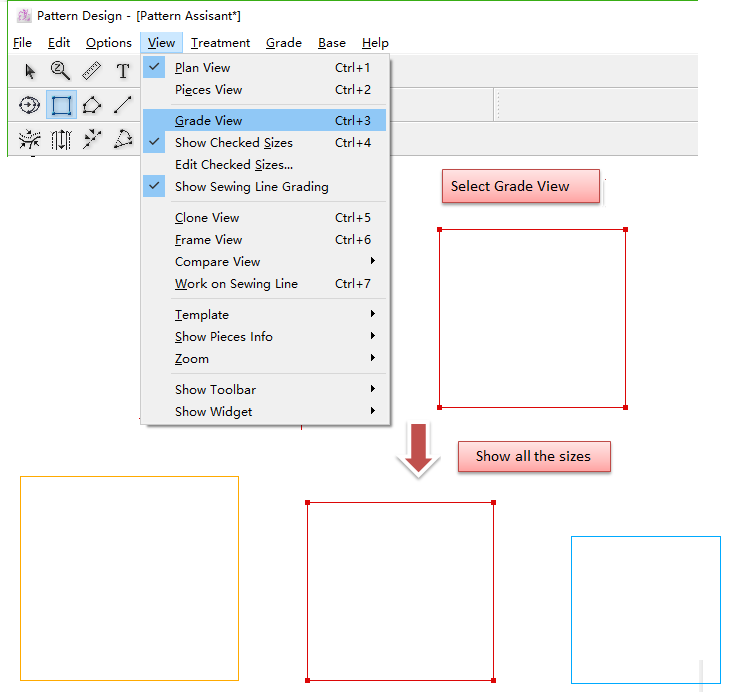Uncheck Plan View in the menu

pos(202,68)
